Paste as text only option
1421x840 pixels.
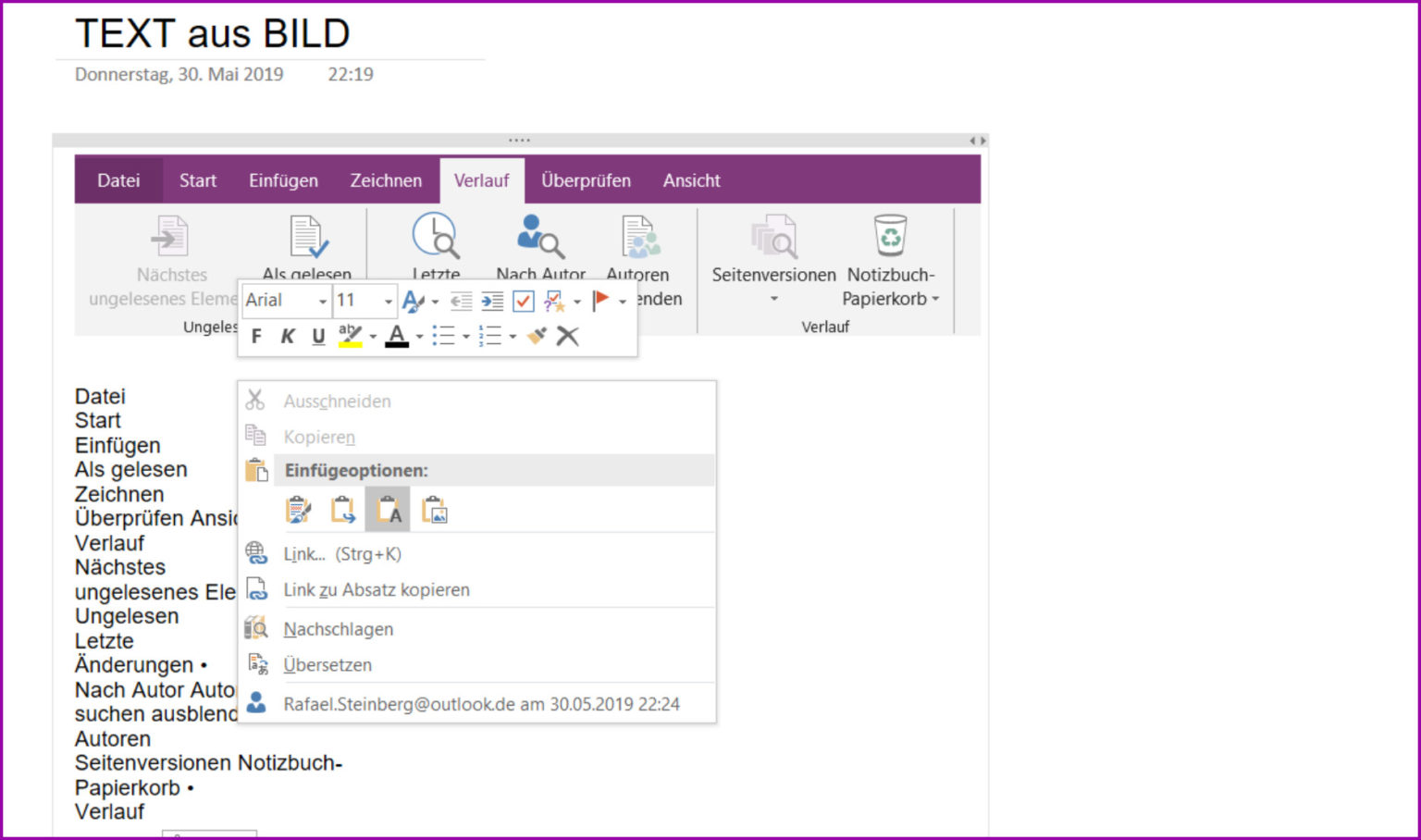point(388,510)
